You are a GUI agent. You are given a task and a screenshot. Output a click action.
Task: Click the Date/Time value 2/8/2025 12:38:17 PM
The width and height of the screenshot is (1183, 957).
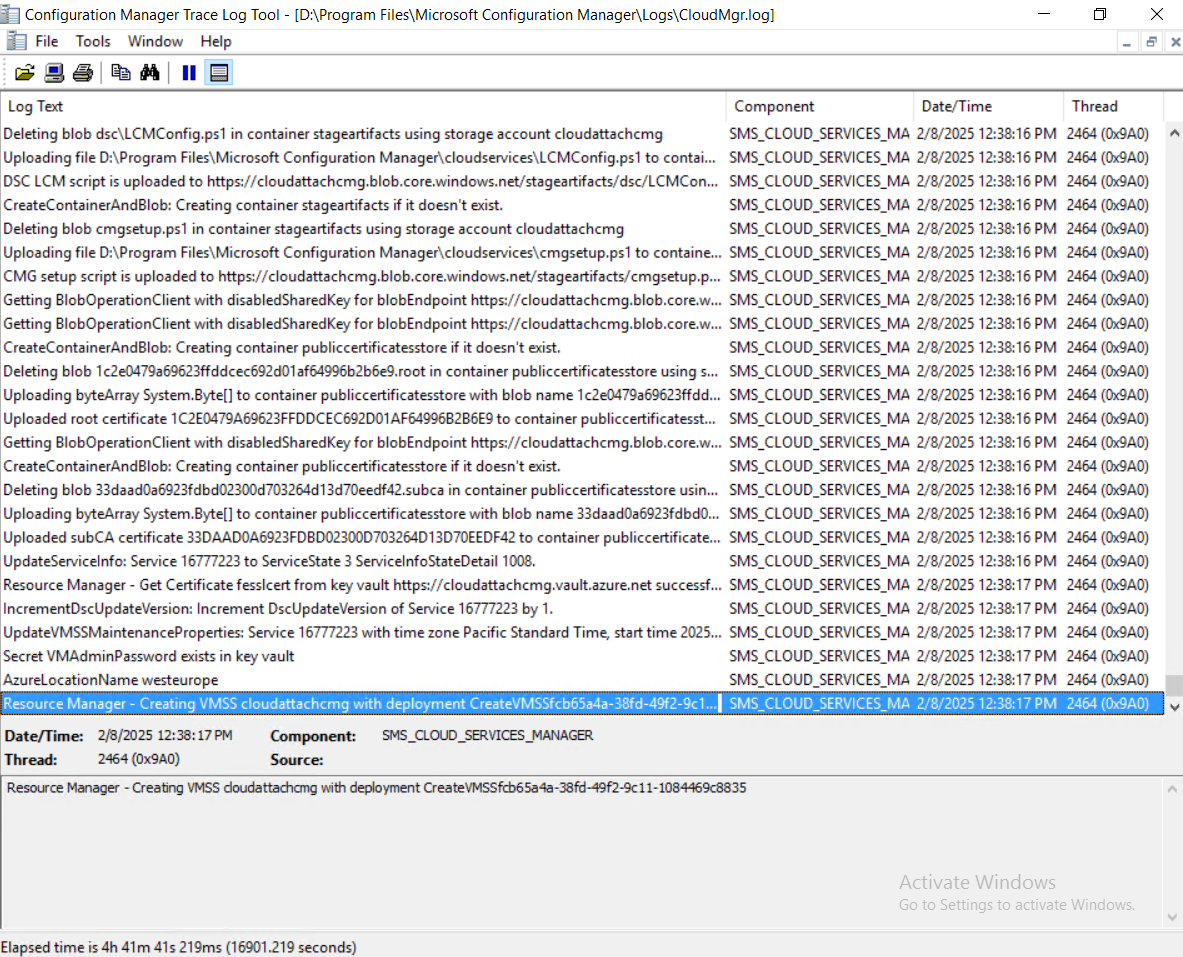[165, 735]
